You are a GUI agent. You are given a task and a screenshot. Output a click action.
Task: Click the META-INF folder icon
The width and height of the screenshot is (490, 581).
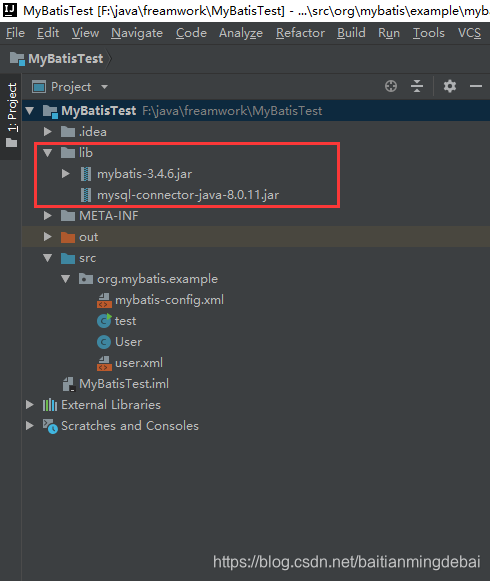tap(68, 216)
